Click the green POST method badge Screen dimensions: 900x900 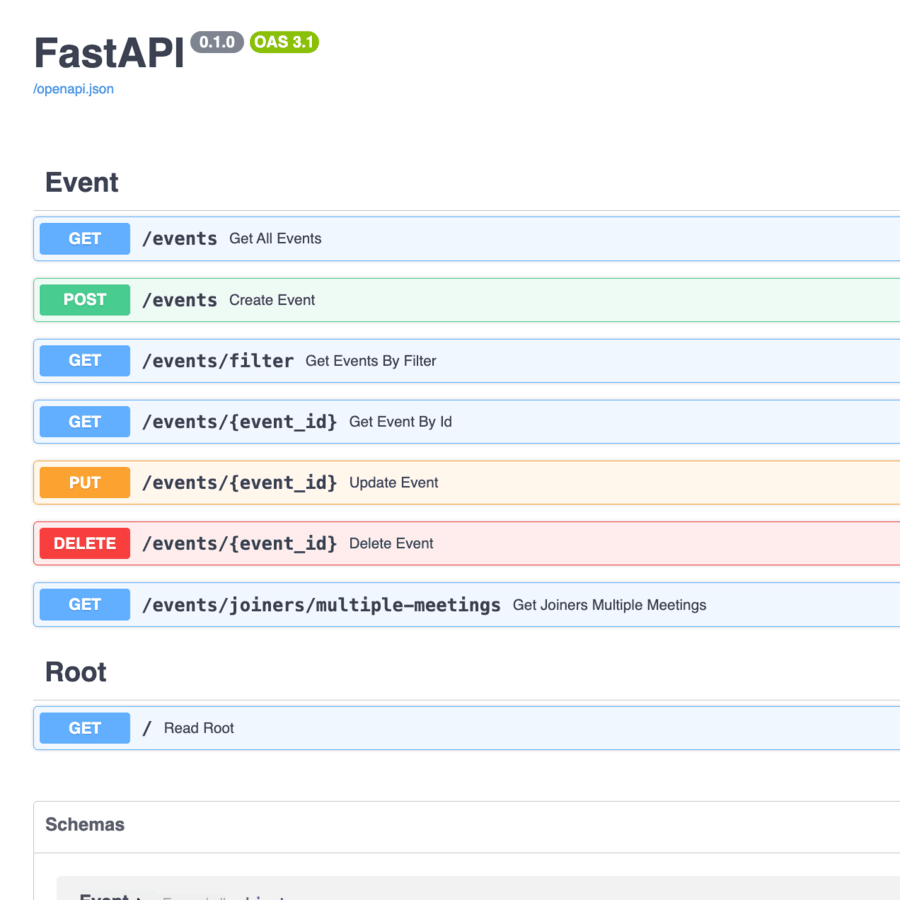pos(85,300)
